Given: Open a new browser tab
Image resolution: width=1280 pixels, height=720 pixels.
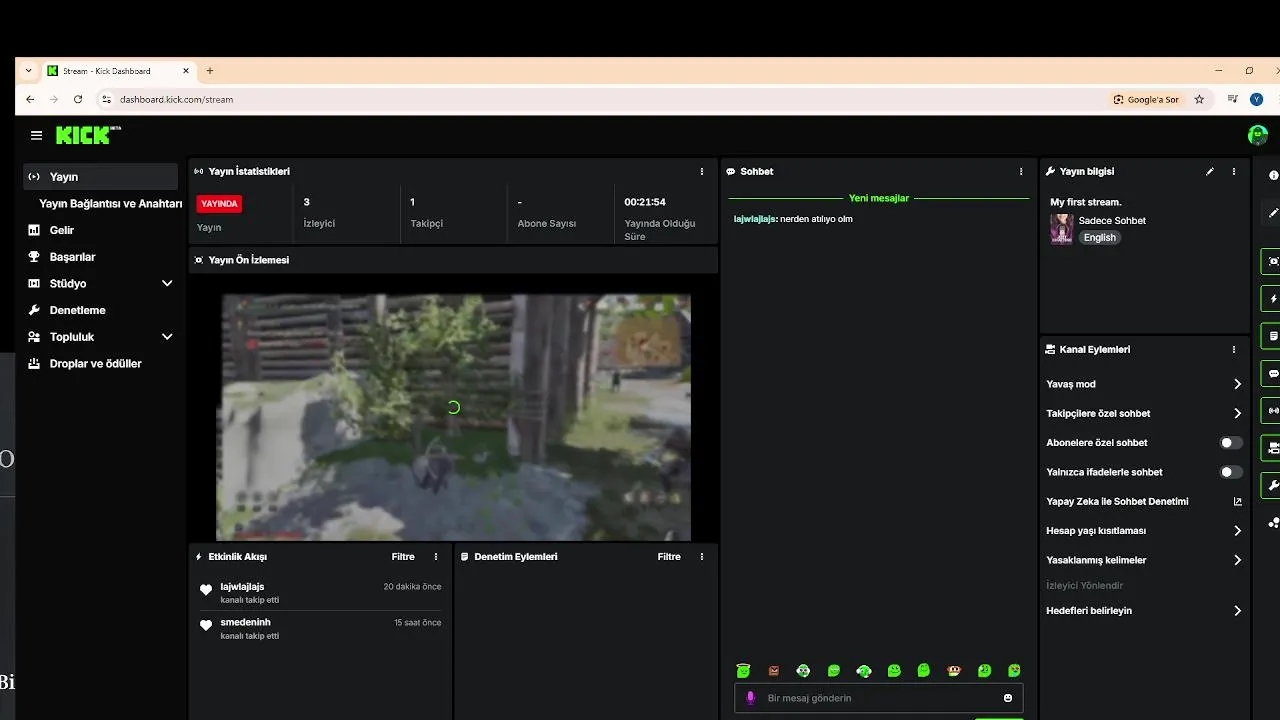Looking at the screenshot, I should coord(210,71).
